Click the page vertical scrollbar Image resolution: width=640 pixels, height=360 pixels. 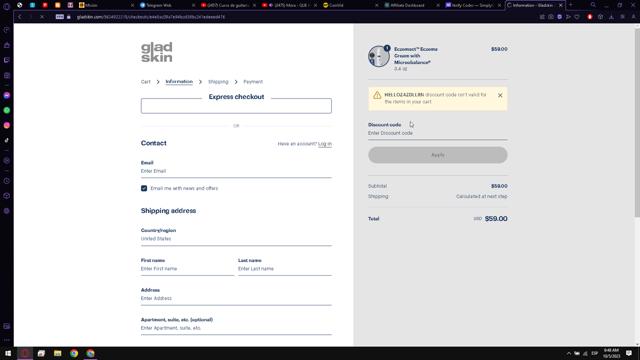tap(637, 122)
